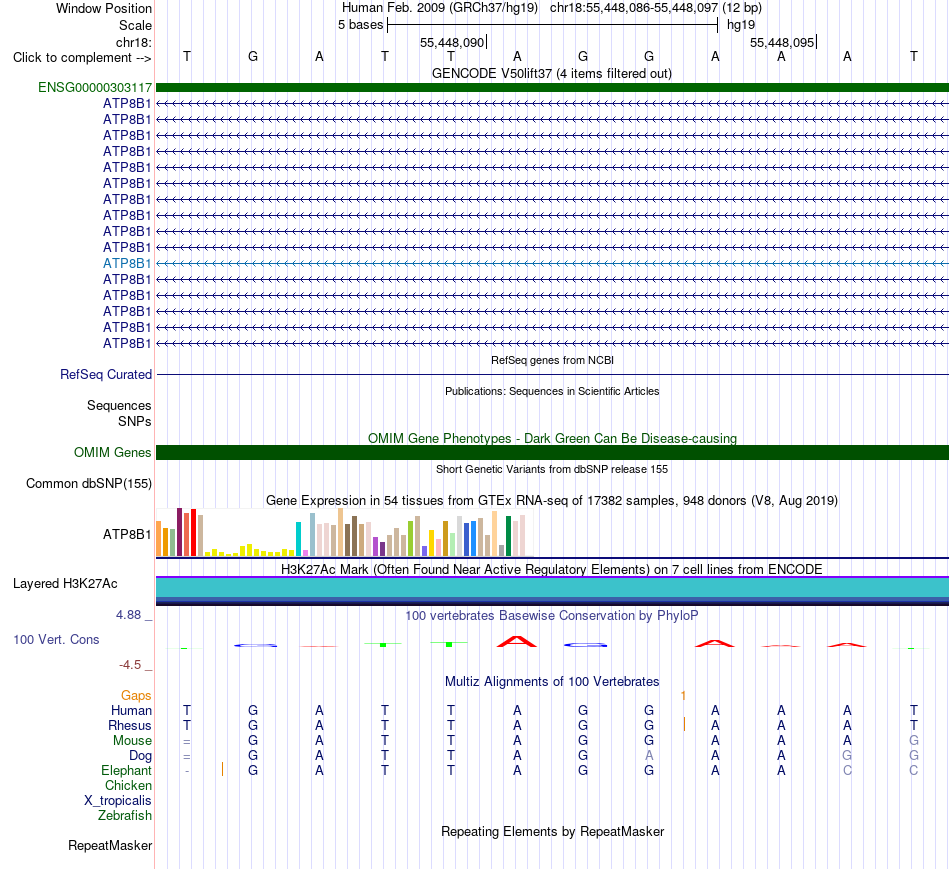
Task: Click the '=' symbol in the Dog row
Action: click(187, 757)
